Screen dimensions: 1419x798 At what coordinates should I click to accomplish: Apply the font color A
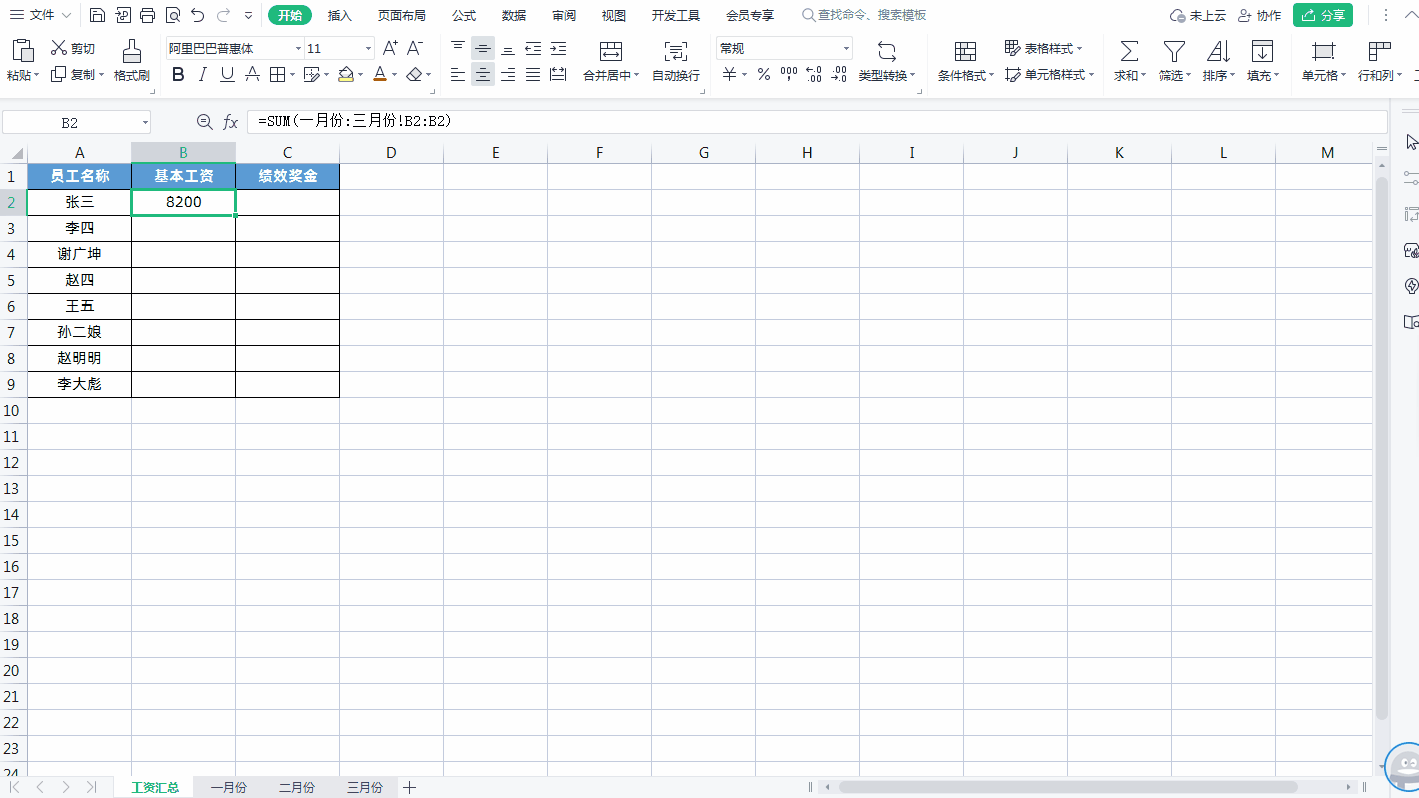380,74
